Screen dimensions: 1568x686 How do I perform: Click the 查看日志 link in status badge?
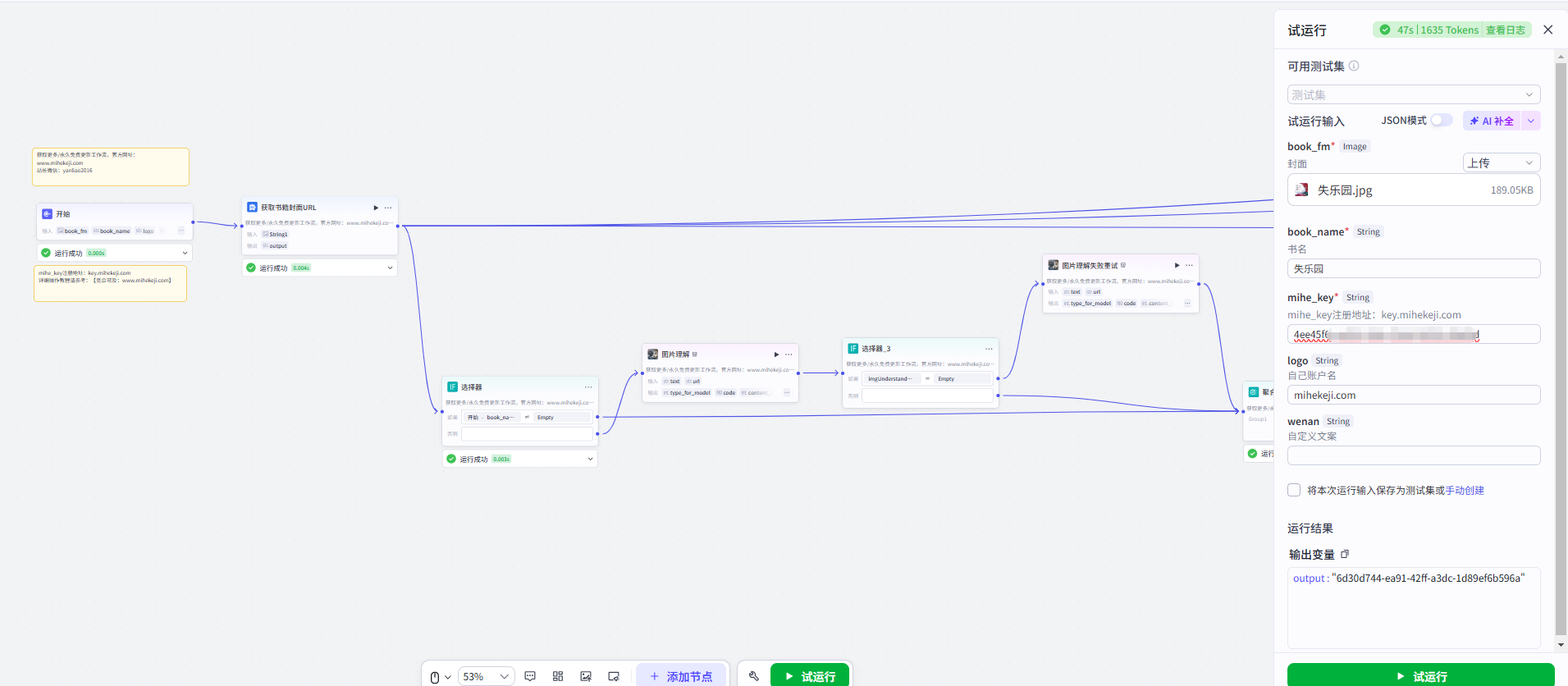tap(1505, 30)
